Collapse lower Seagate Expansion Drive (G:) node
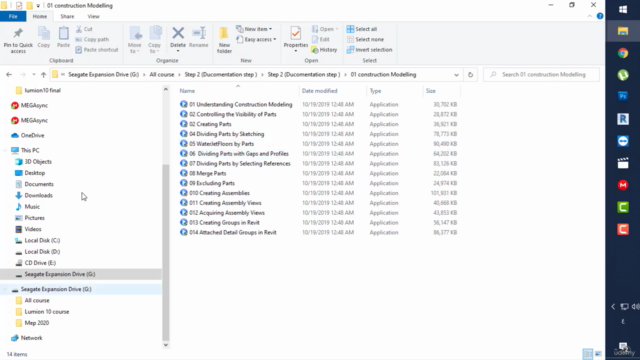The height and width of the screenshot is (360, 640). coord(5,289)
